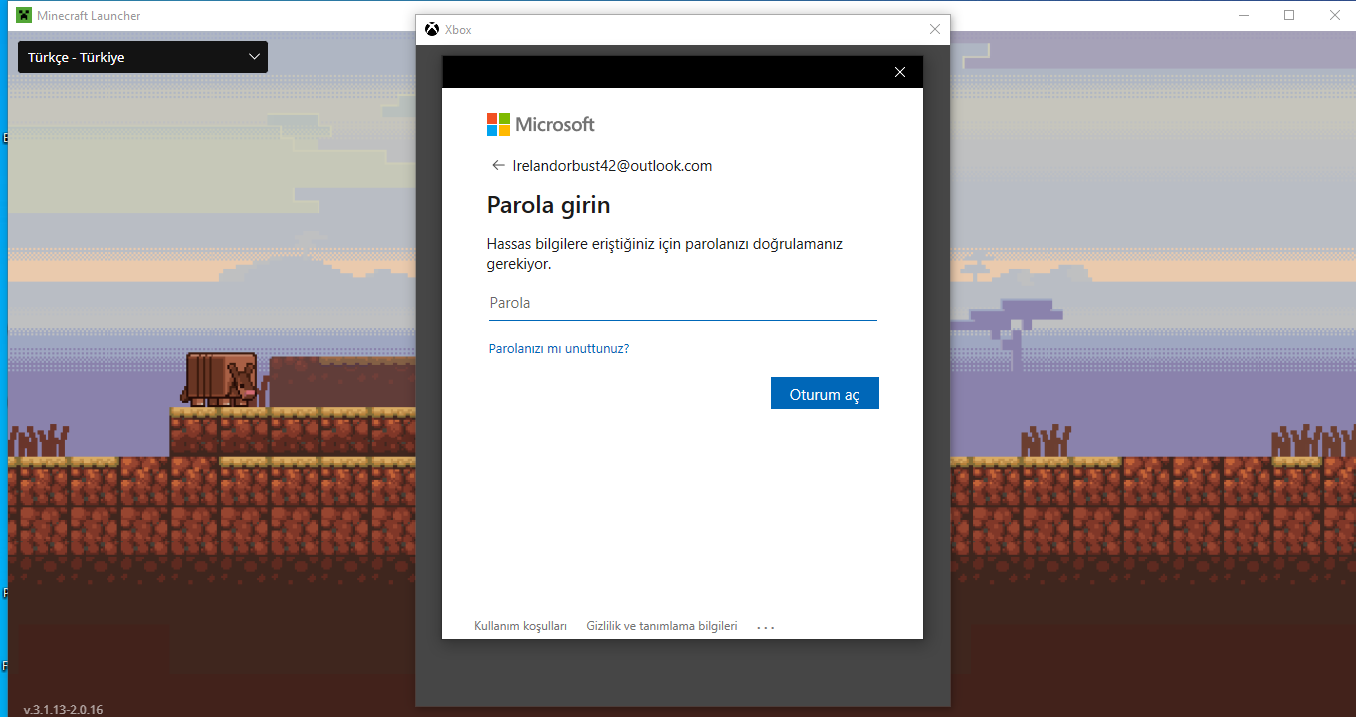Maximize the Minecraft Launcher window
Viewport: 1356px width, 717px height.
tap(1289, 15)
